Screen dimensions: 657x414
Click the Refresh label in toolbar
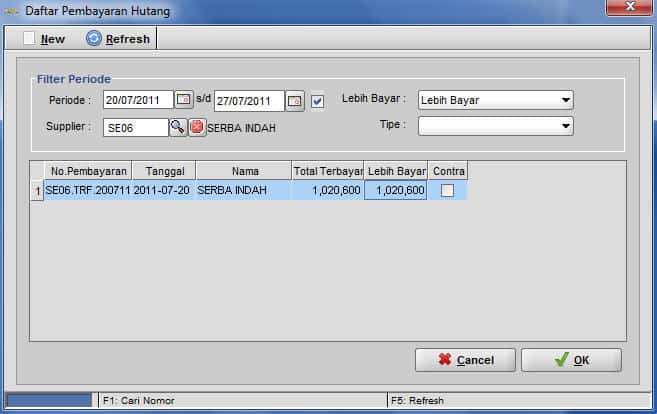(127, 39)
